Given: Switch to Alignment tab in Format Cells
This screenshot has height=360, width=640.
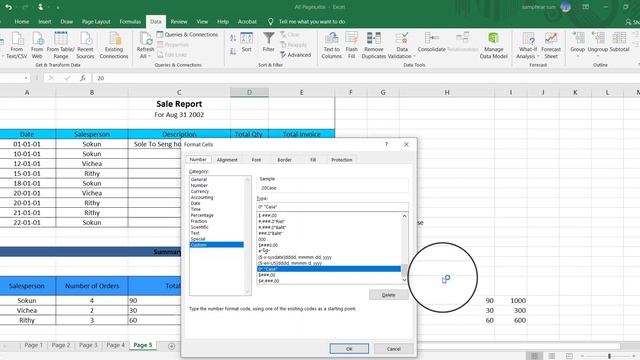Looking at the screenshot, I should pos(227,160).
